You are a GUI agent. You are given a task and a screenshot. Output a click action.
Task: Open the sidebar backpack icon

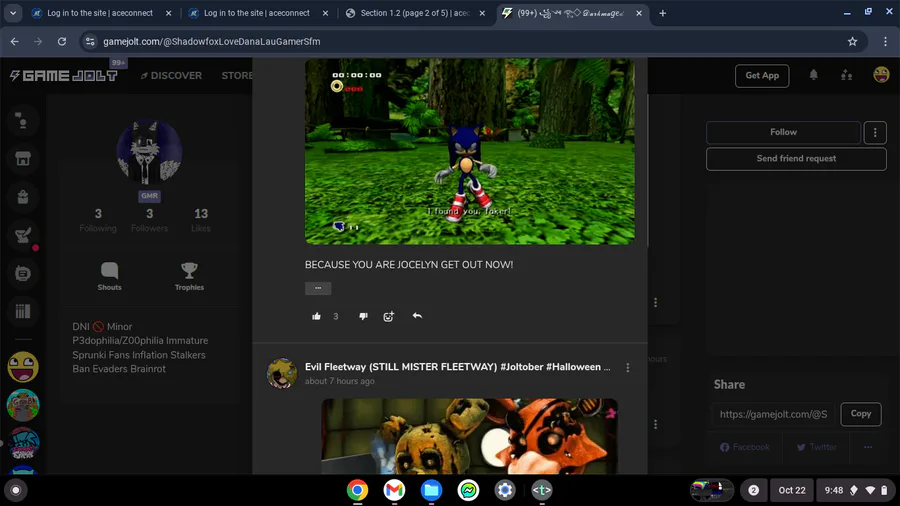[23, 197]
